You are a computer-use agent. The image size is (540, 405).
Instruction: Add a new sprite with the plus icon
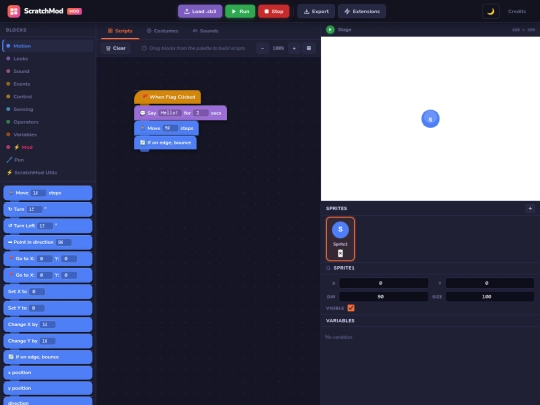tap(530, 208)
